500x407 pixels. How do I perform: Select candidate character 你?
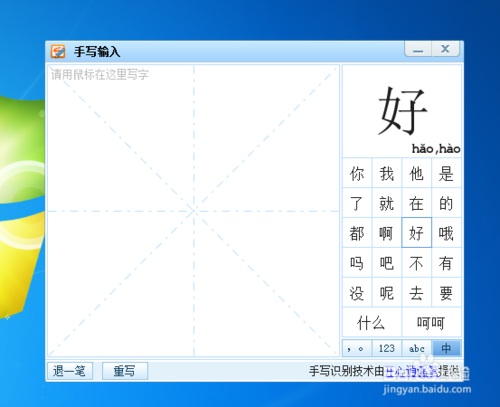(357, 173)
